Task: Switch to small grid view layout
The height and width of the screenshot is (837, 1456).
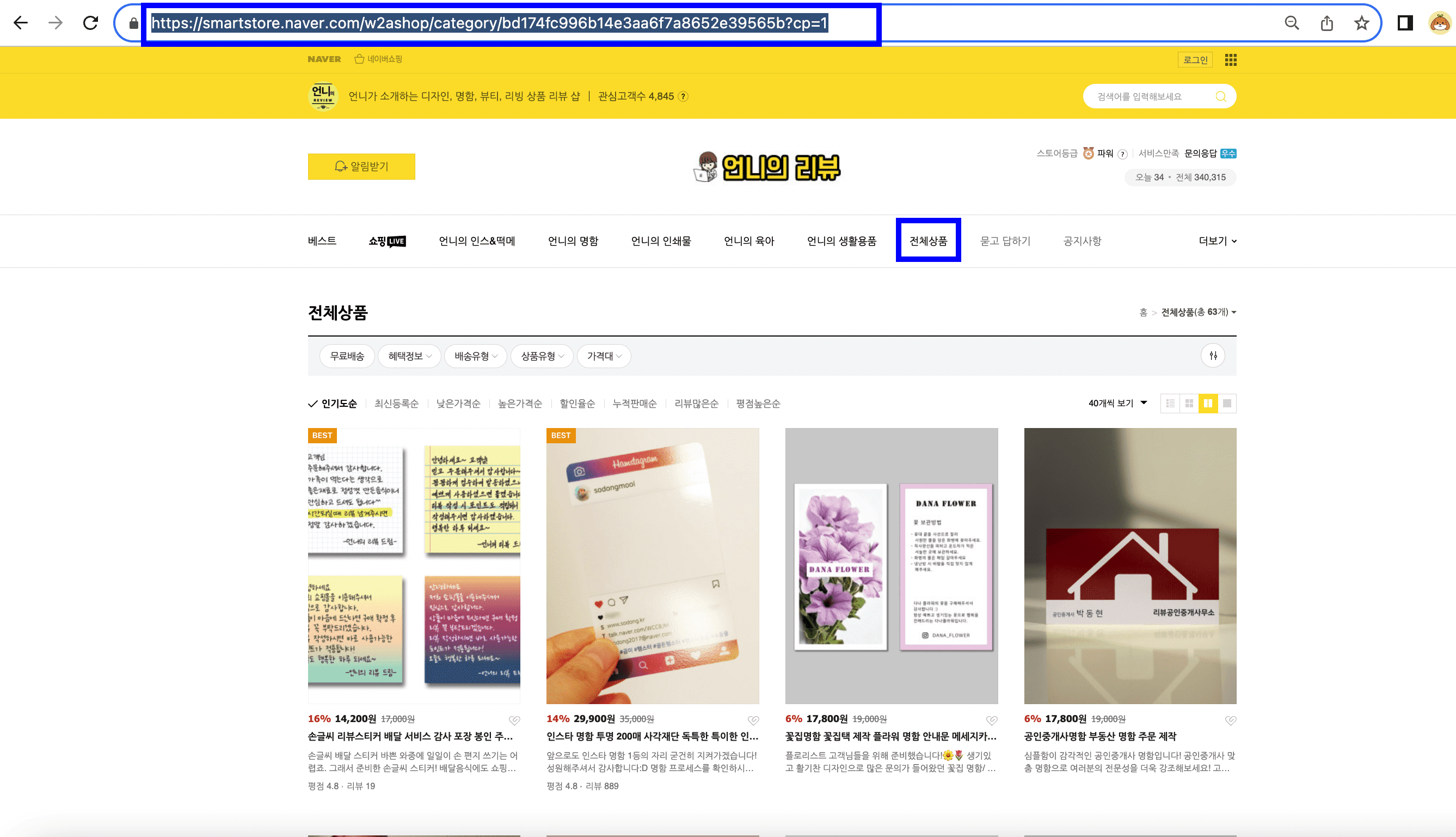Action: pos(1189,403)
